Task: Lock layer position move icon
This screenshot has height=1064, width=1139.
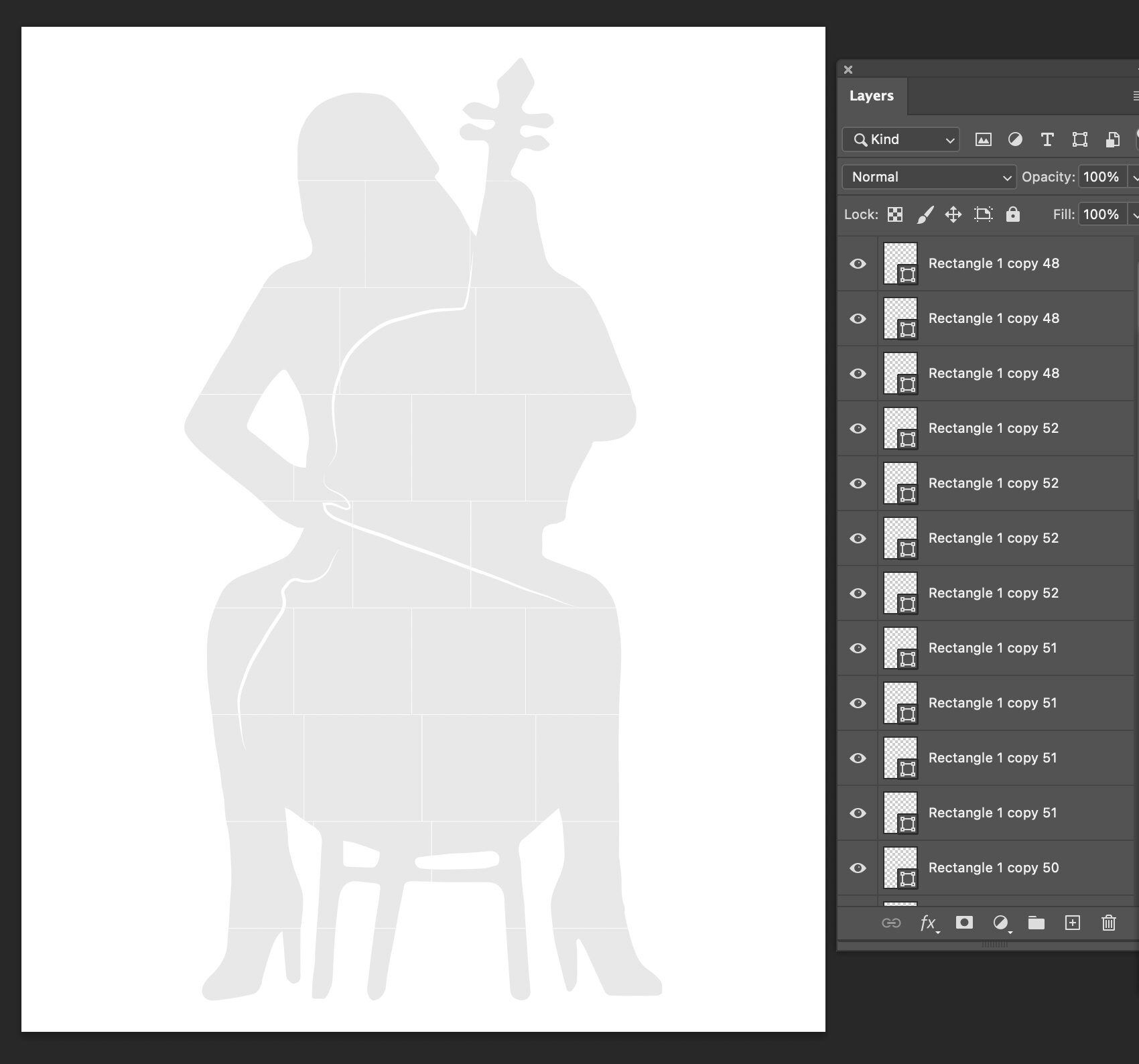Action: (953, 214)
